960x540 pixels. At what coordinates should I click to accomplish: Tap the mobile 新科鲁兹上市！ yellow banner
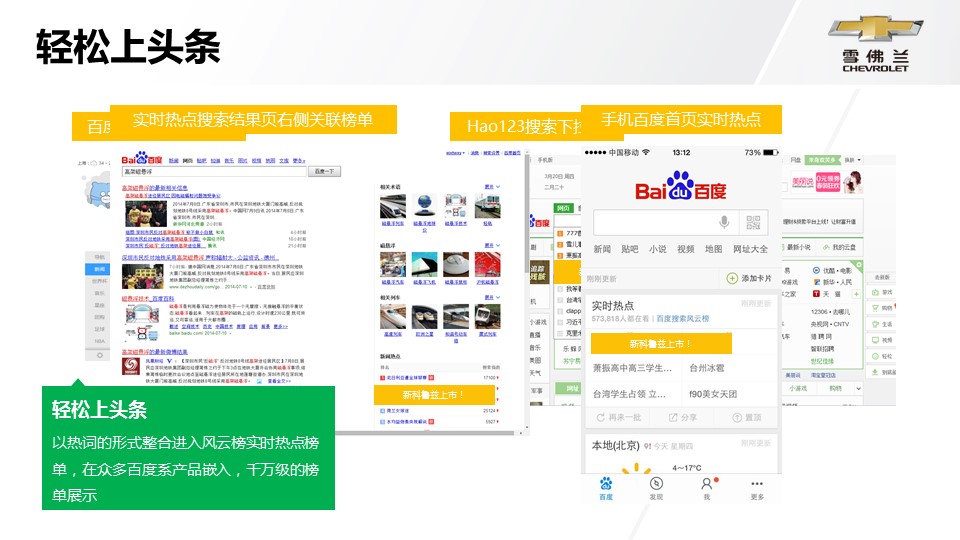pos(661,343)
